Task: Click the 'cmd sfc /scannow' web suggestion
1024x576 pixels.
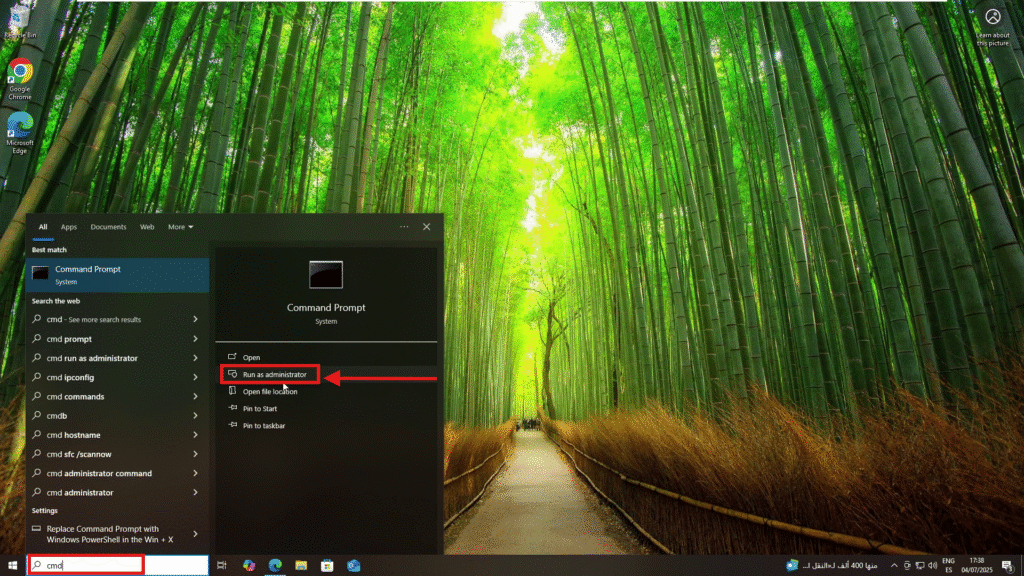Action: [x=79, y=454]
